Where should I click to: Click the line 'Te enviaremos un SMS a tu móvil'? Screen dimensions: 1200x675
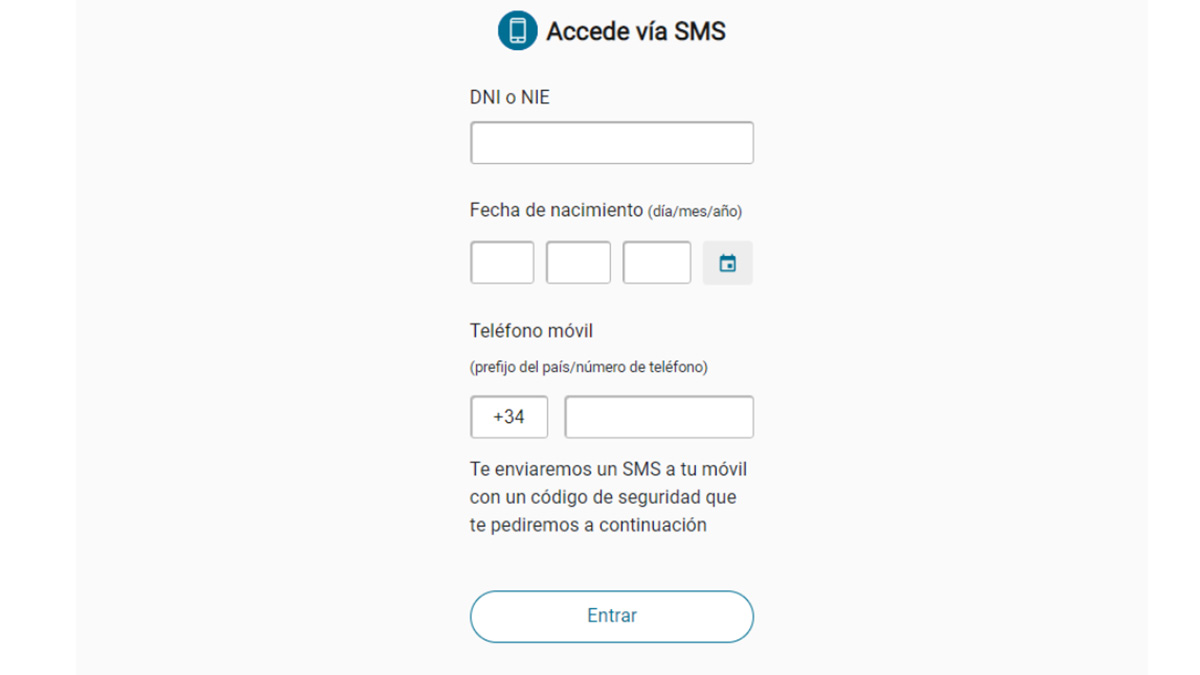[608, 469]
